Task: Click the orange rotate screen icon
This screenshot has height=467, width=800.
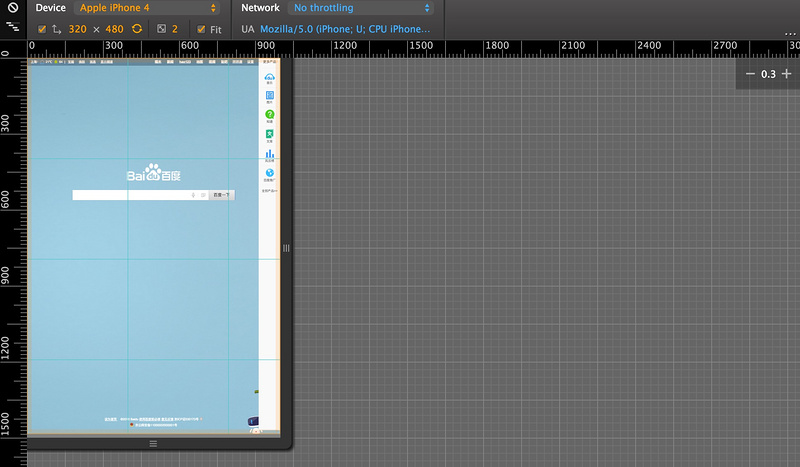Action: point(137,29)
